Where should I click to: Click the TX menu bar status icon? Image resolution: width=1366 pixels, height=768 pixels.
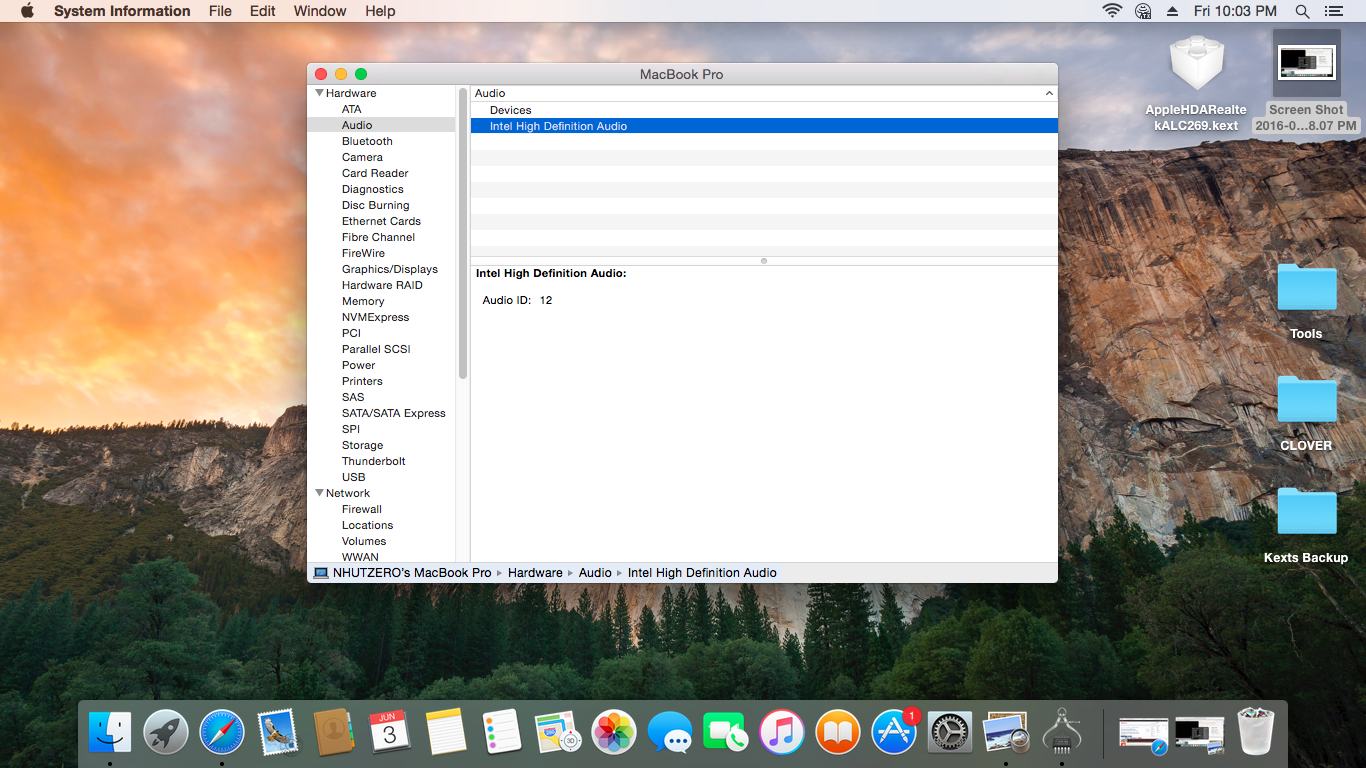1143,11
